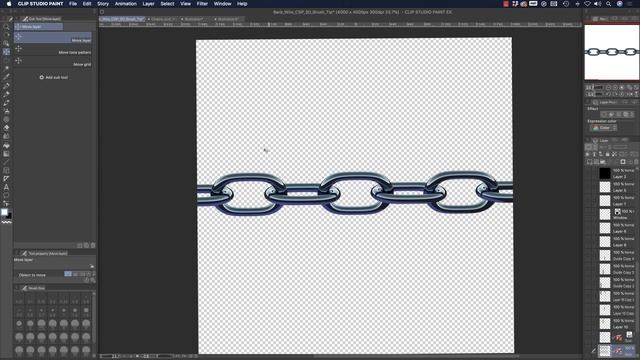The height and width of the screenshot is (360, 640).
Task: Select the Auto select wand tool
Action: [x=6, y=69]
